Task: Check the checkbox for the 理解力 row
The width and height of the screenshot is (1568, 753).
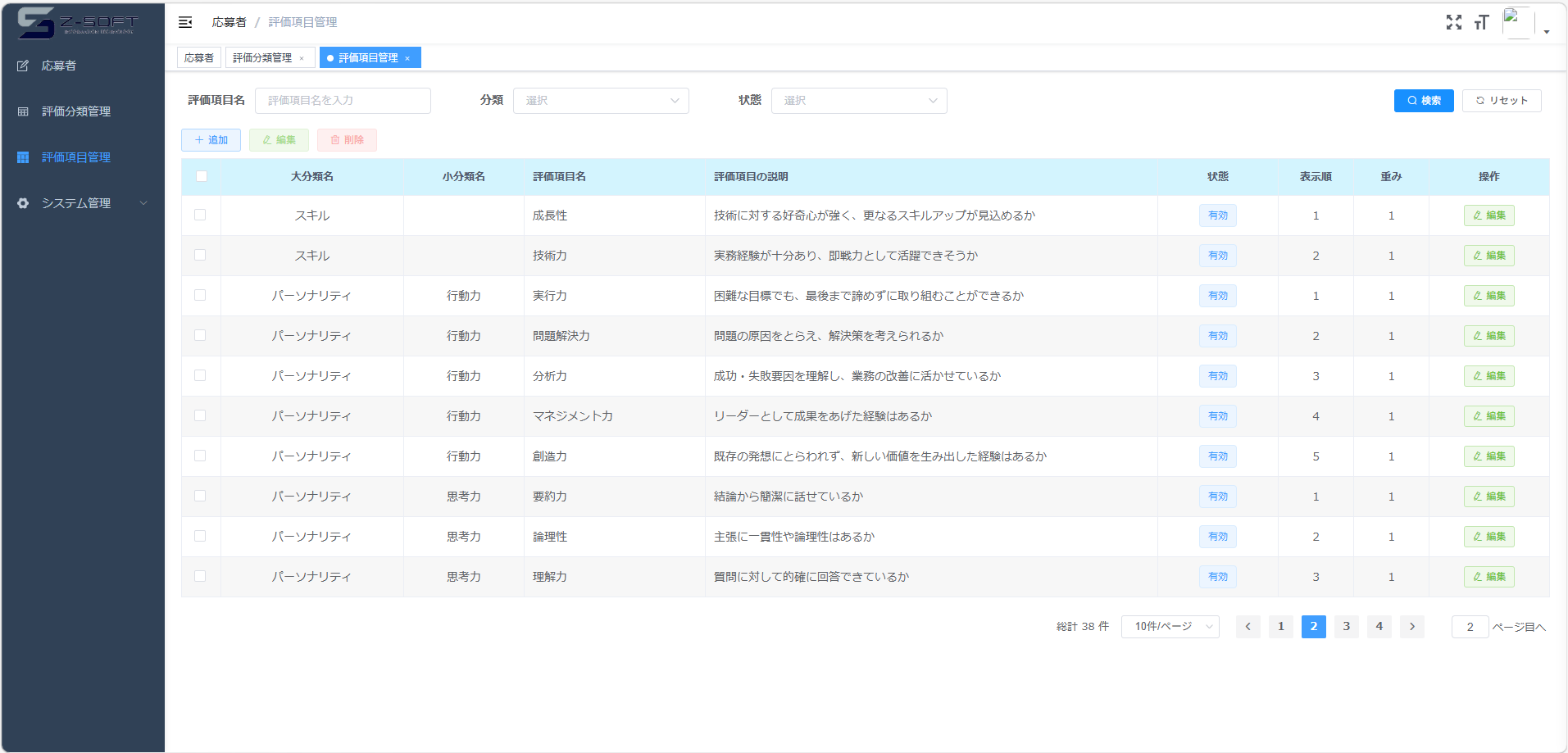Action: 201,576
